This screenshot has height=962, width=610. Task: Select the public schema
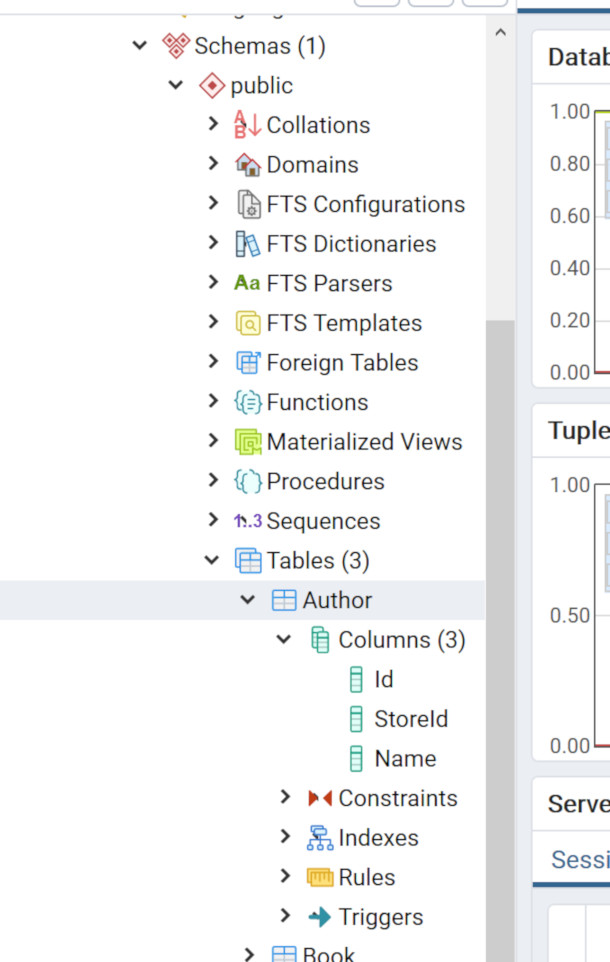click(261, 86)
